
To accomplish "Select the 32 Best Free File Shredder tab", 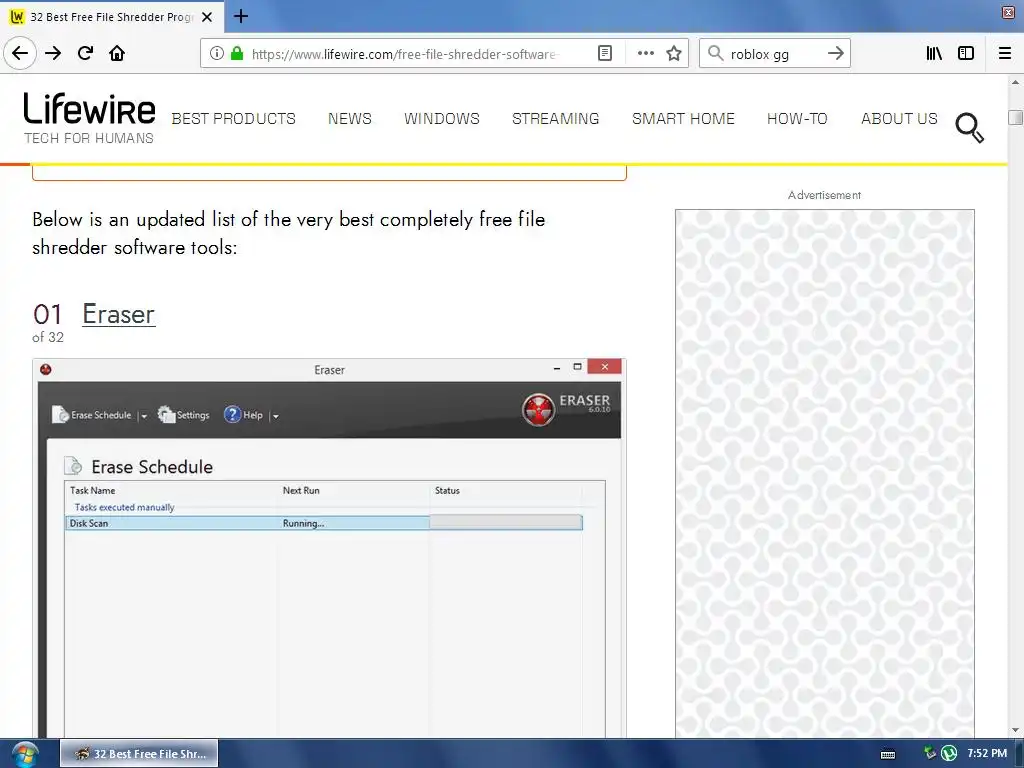I will (111, 17).
